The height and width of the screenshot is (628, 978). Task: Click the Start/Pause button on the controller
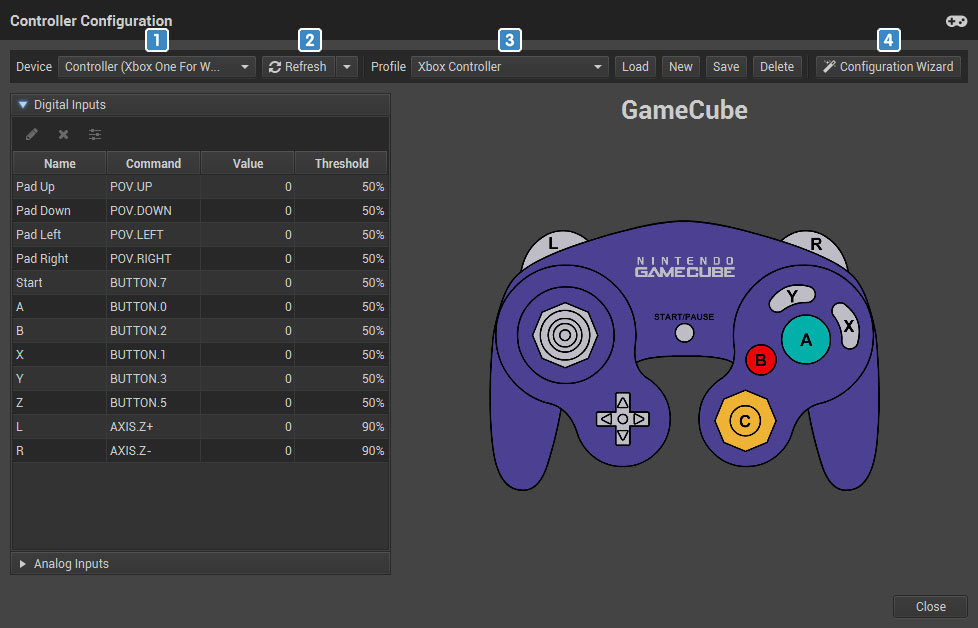[684, 333]
